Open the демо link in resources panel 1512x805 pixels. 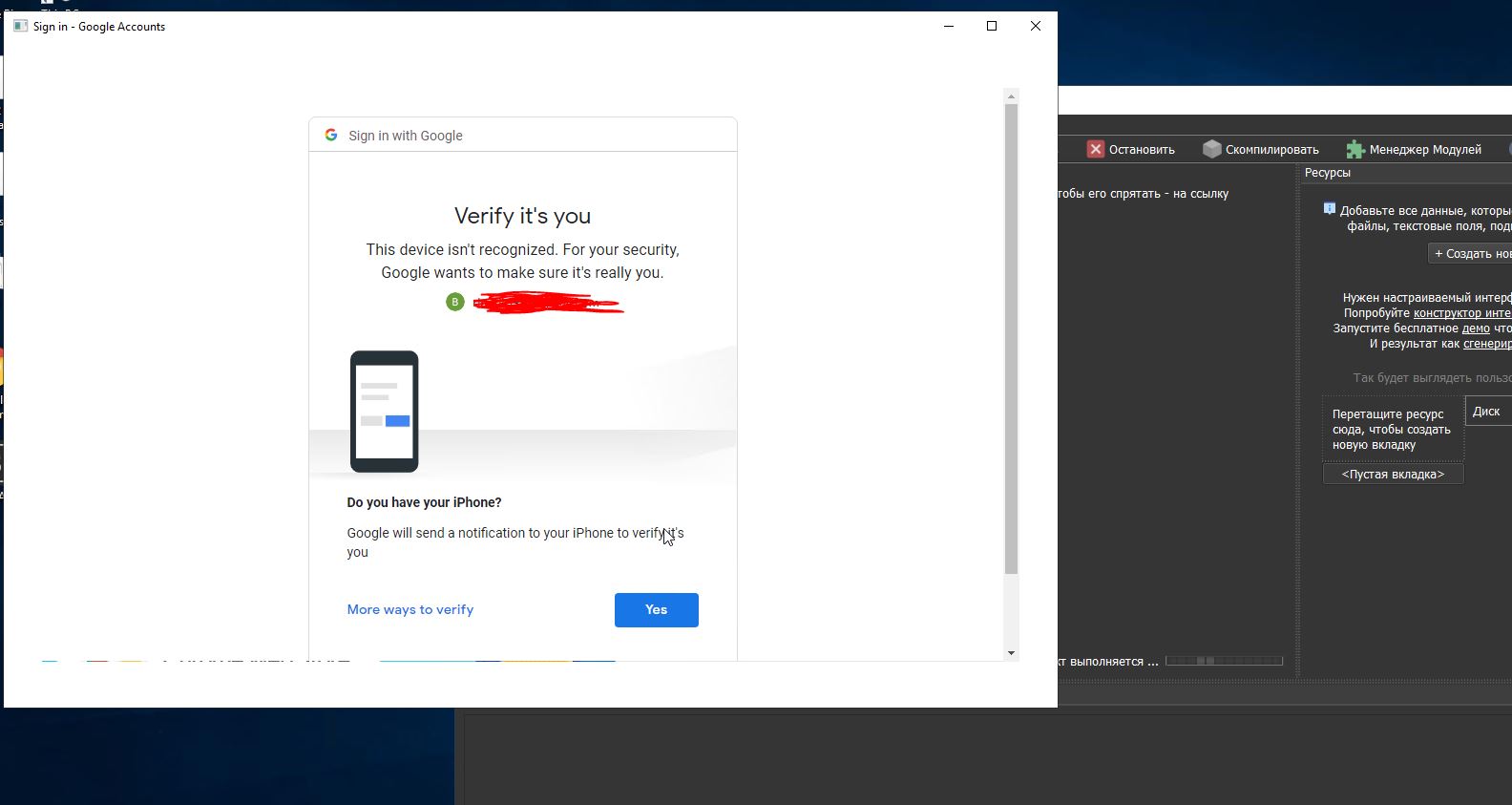(1476, 328)
